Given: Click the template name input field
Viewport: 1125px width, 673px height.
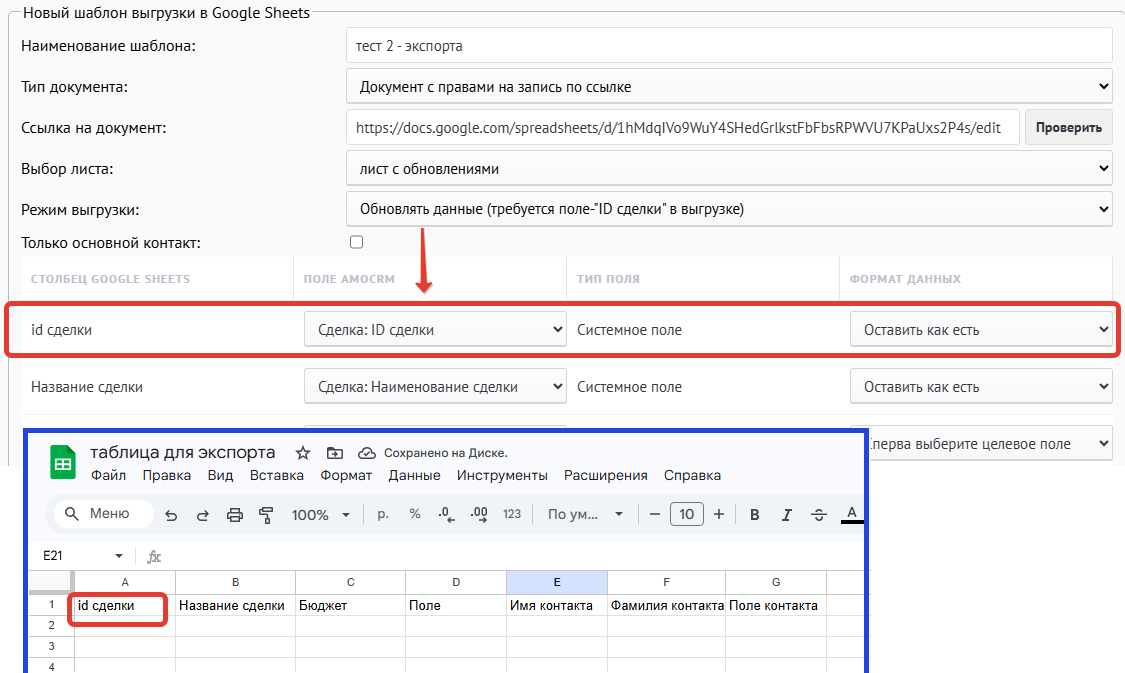Looking at the screenshot, I should (729, 46).
